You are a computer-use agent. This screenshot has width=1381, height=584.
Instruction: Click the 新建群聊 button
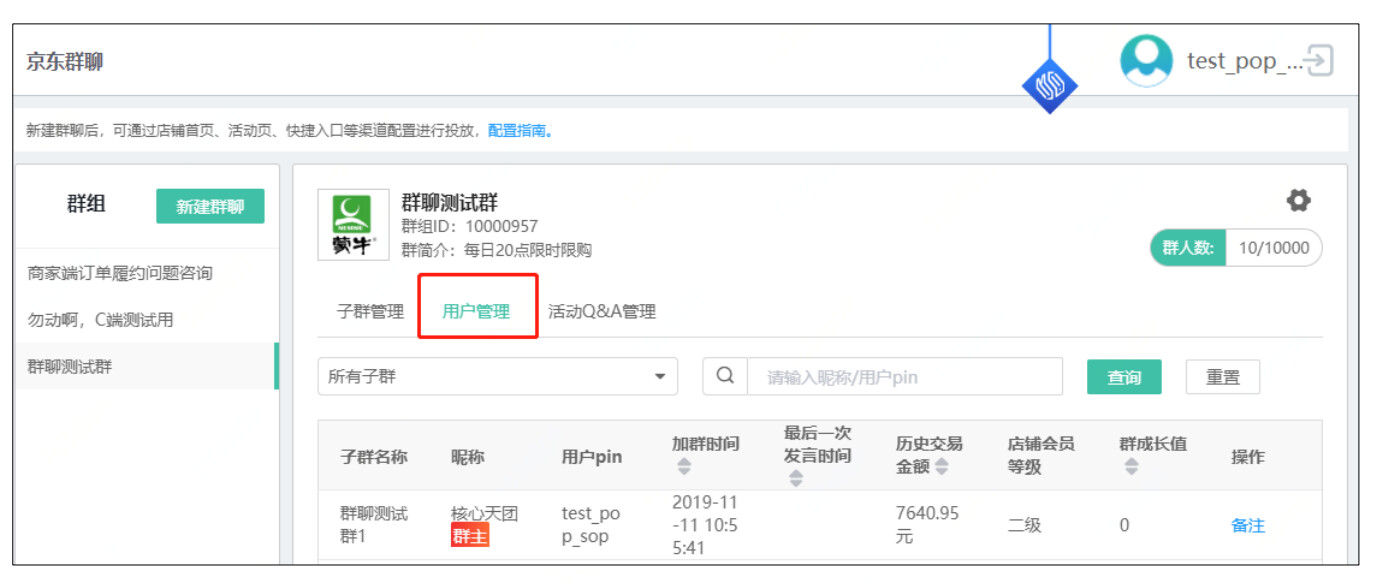[x=210, y=206]
